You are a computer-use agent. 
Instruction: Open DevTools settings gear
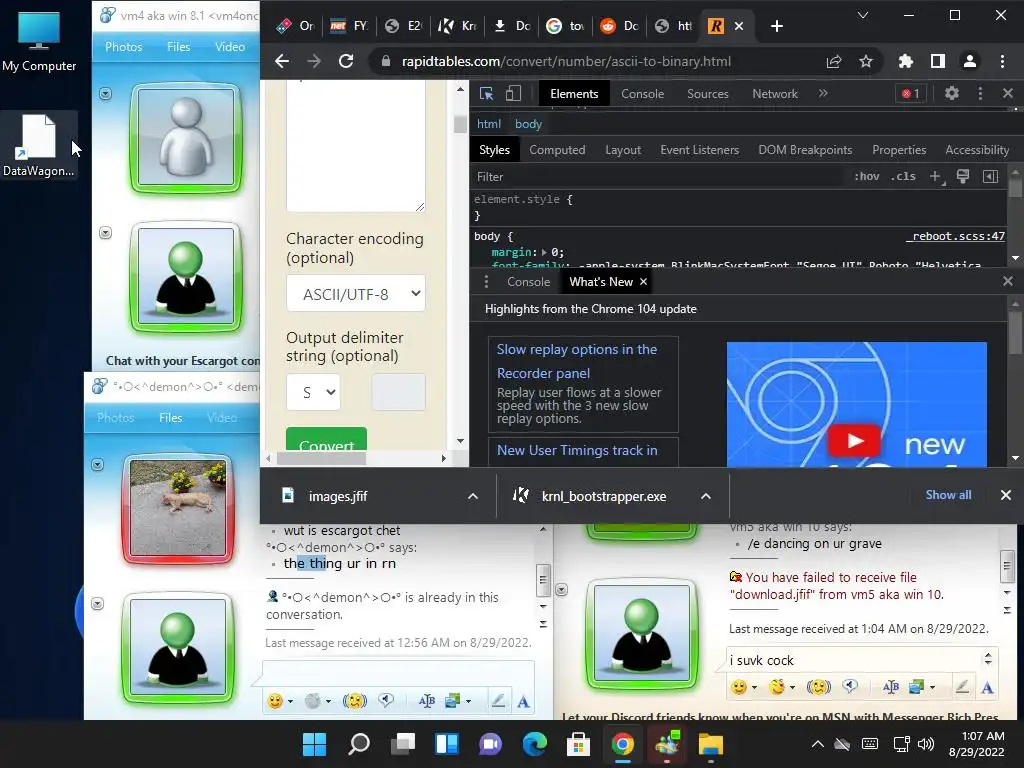[x=952, y=93]
